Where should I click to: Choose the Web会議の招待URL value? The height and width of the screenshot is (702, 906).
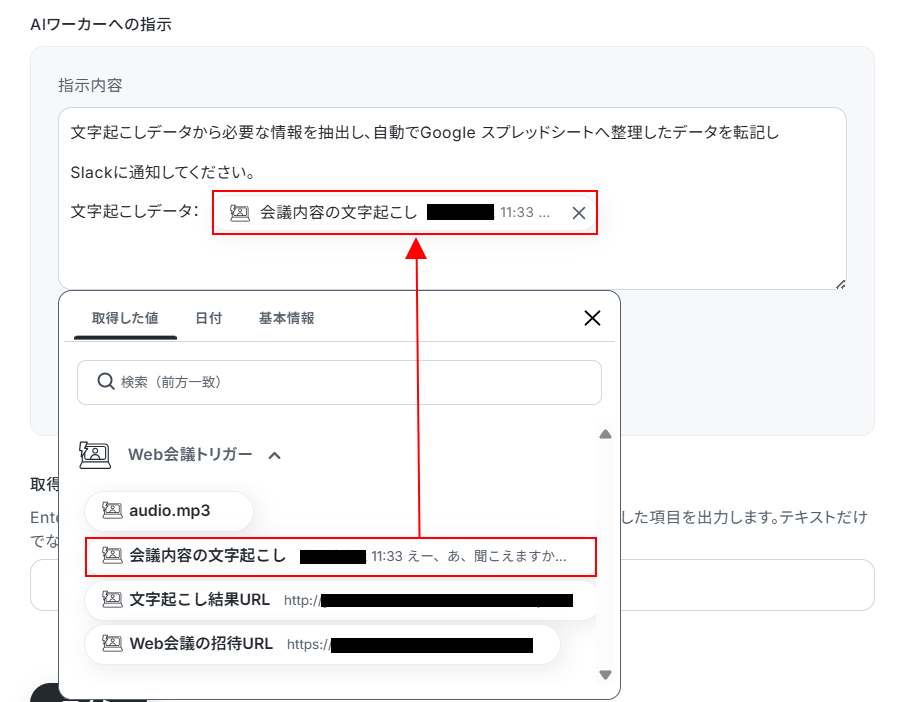322,644
